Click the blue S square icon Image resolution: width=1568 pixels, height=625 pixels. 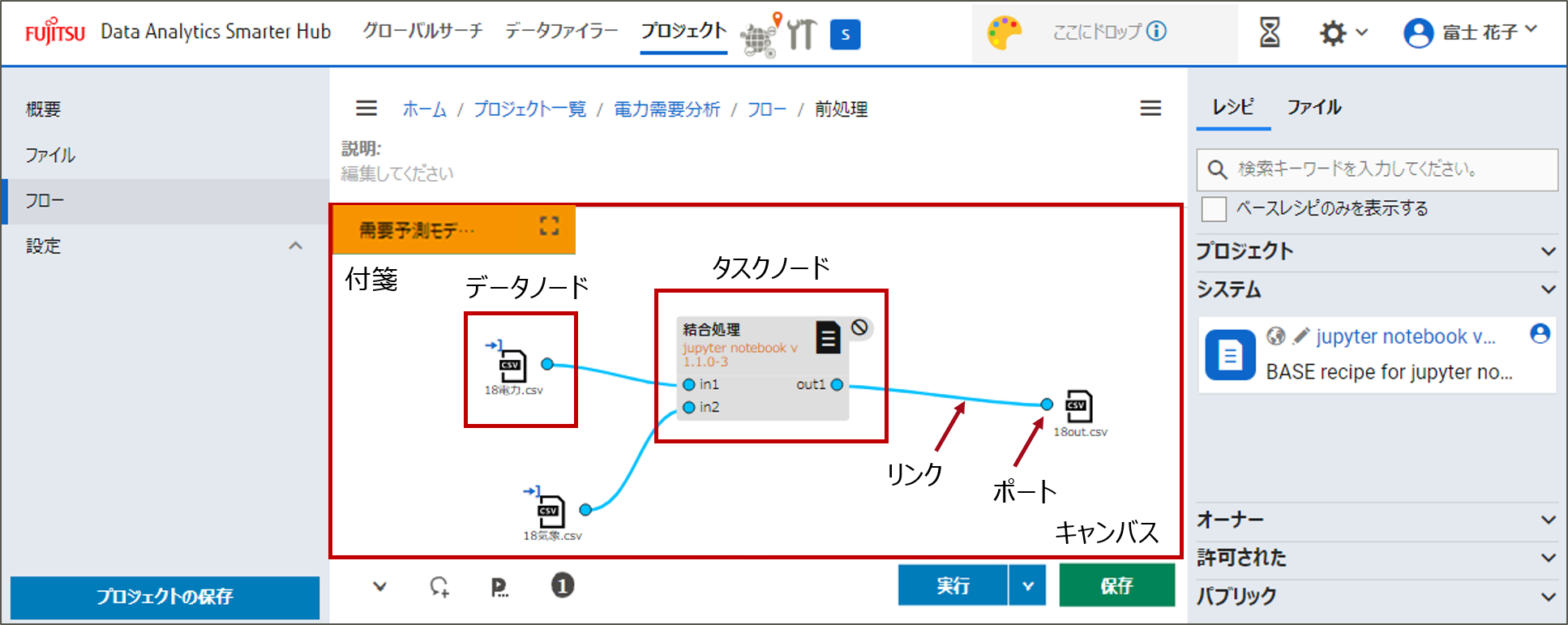(845, 34)
